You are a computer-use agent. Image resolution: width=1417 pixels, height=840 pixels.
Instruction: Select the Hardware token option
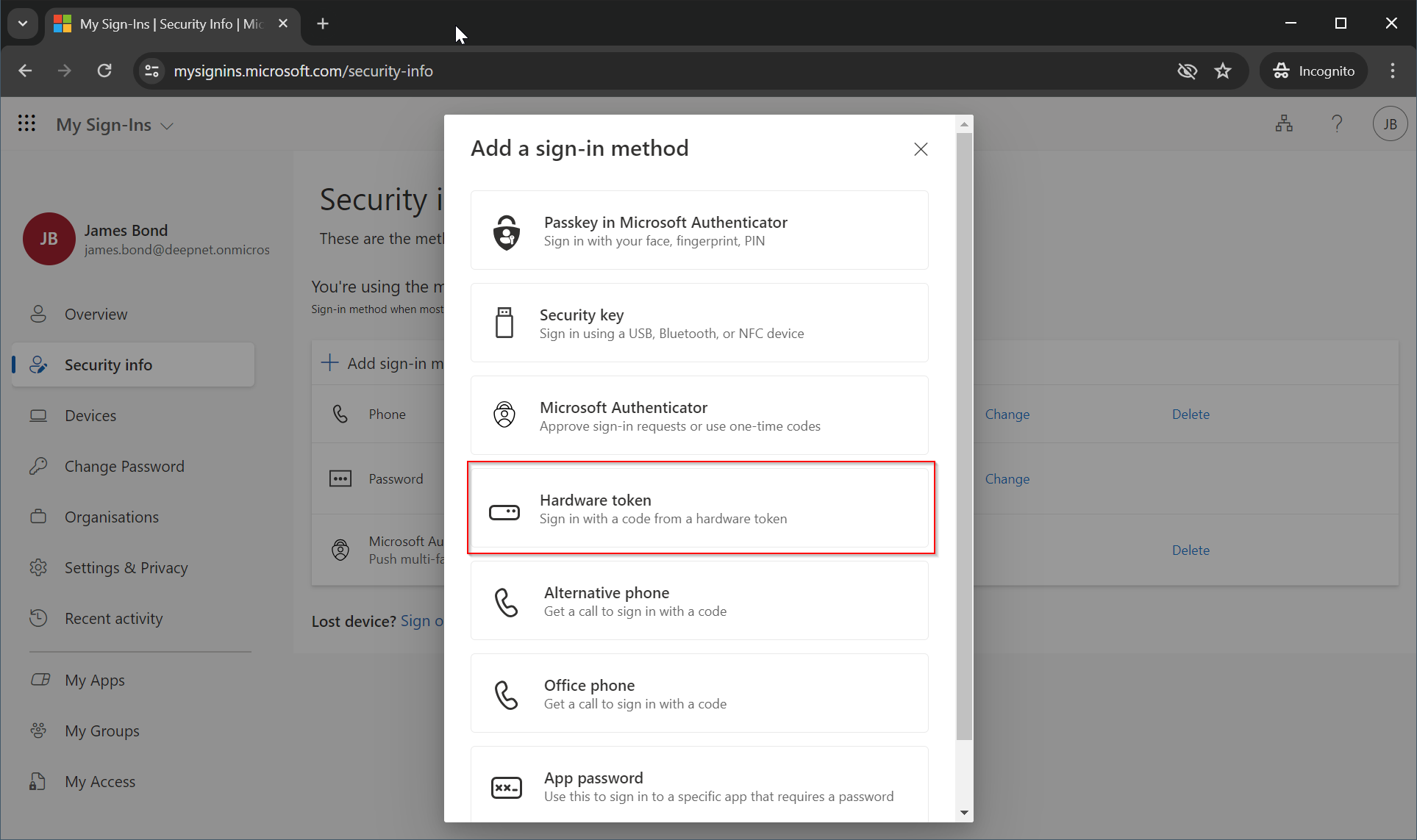point(700,509)
